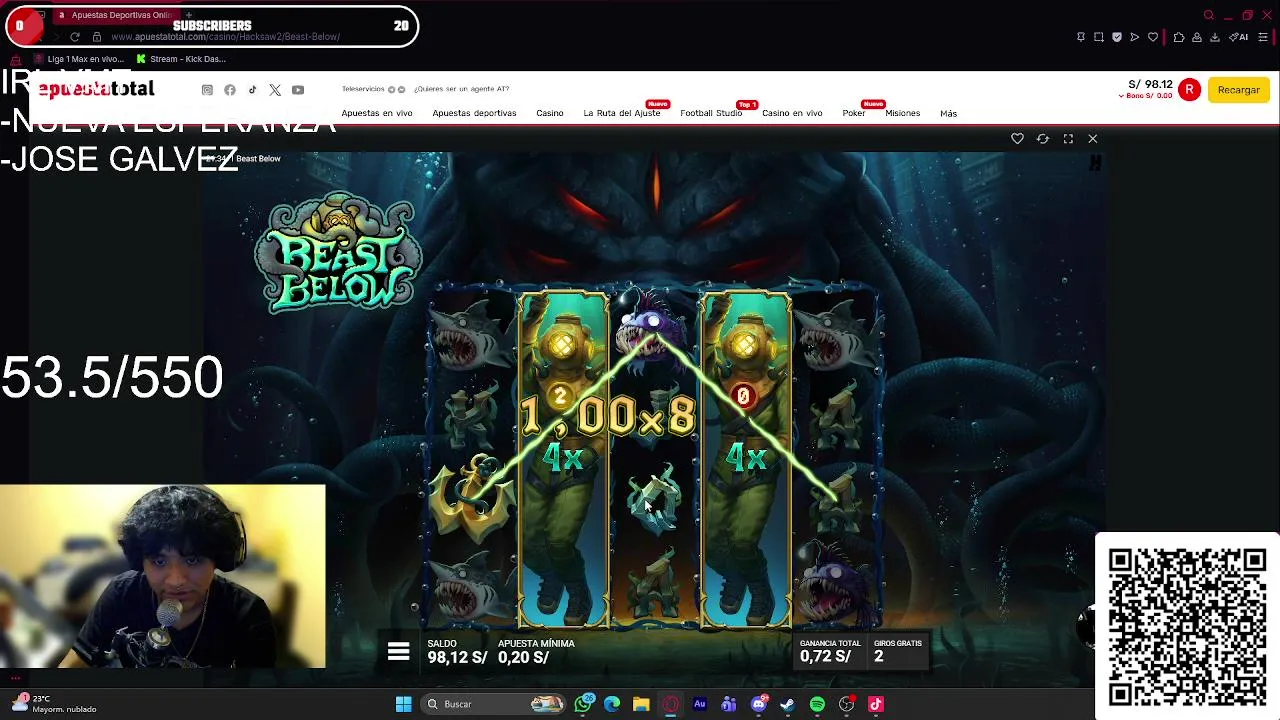Open Spotify from the taskbar
The image size is (1280, 720).
[x=817, y=704]
